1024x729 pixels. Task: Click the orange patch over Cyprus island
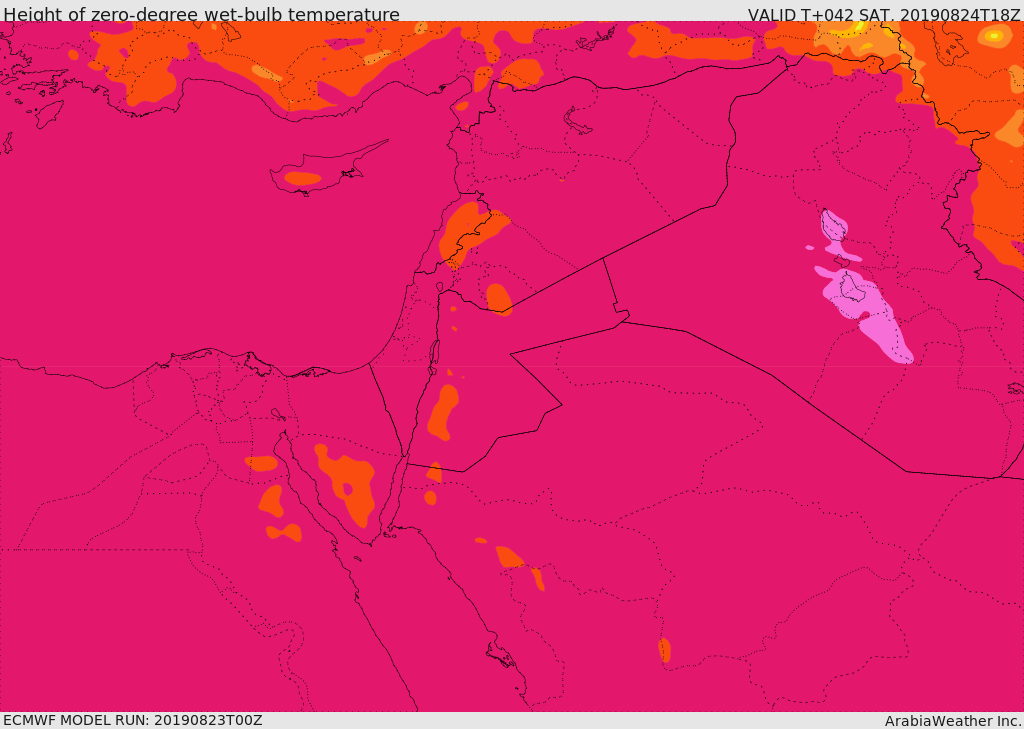point(303,178)
